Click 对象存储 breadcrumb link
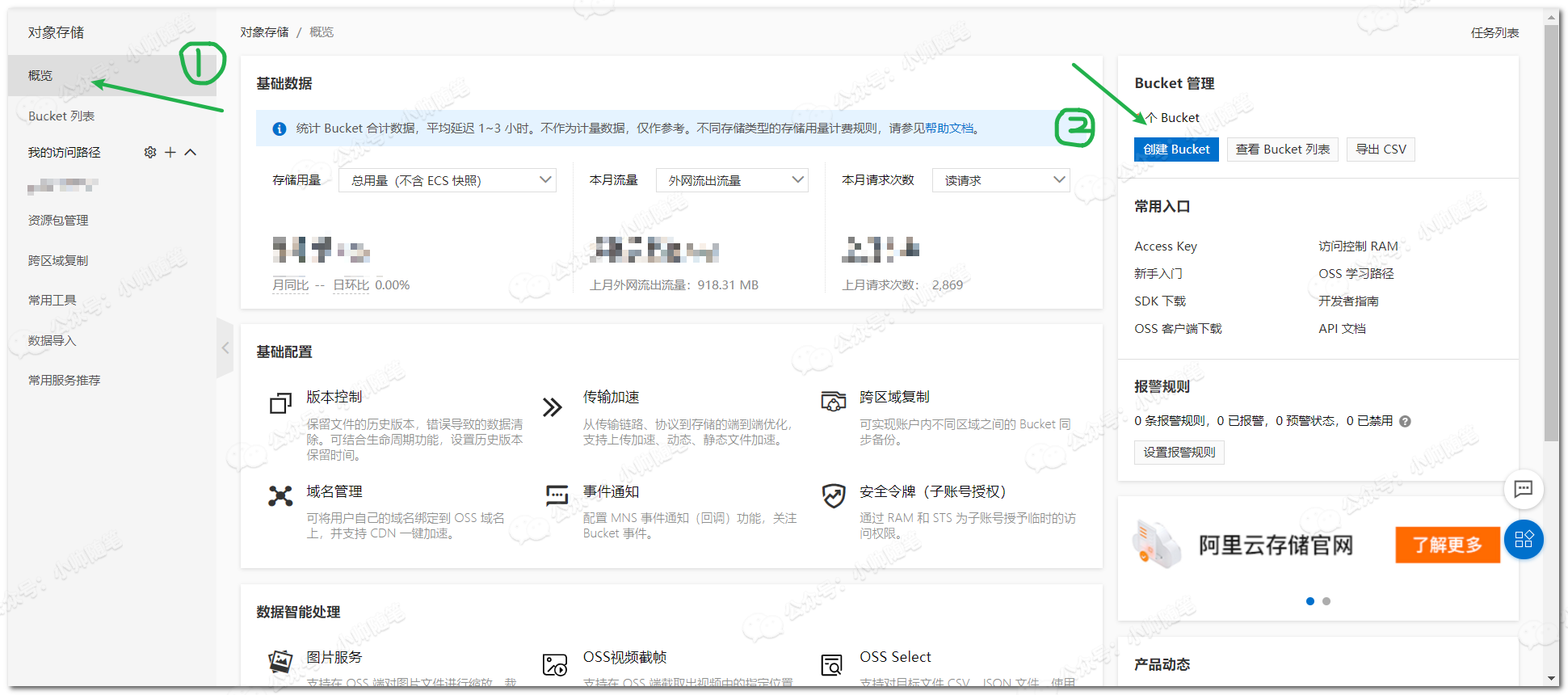The width and height of the screenshot is (1568, 695). point(264,32)
